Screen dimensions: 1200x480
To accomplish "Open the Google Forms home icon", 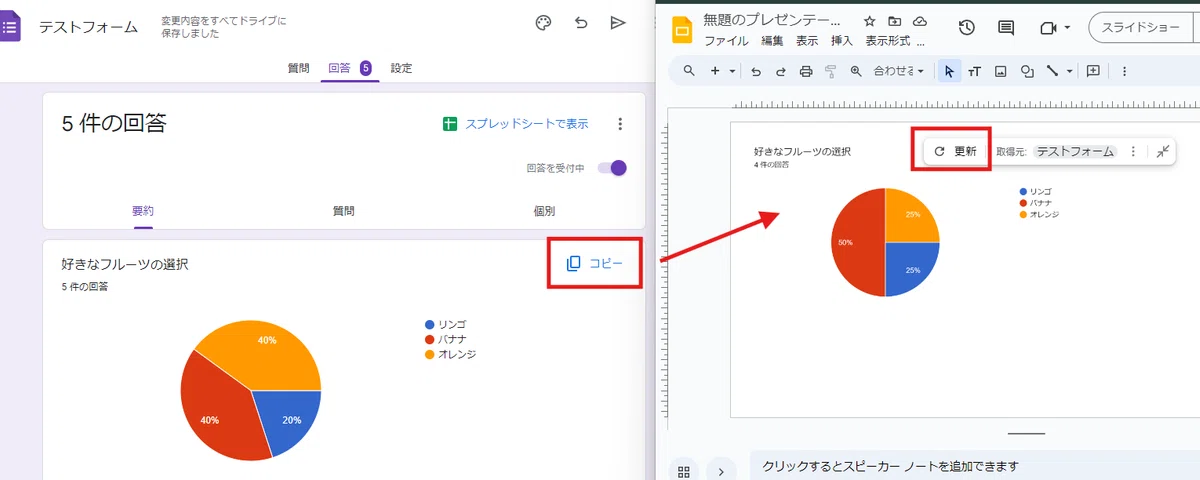I will pos(9,26).
